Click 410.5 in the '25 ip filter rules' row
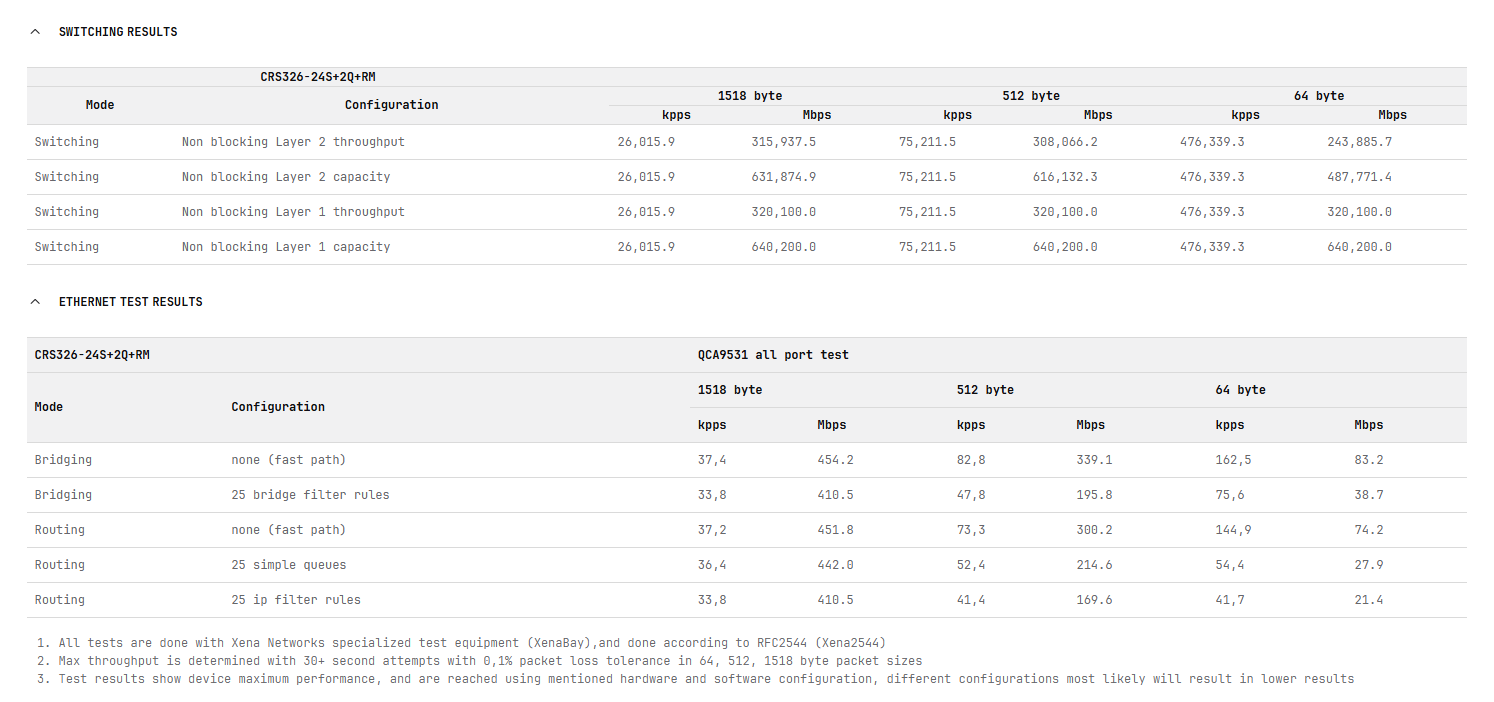 pyautogui.click(x=835, y=600)
